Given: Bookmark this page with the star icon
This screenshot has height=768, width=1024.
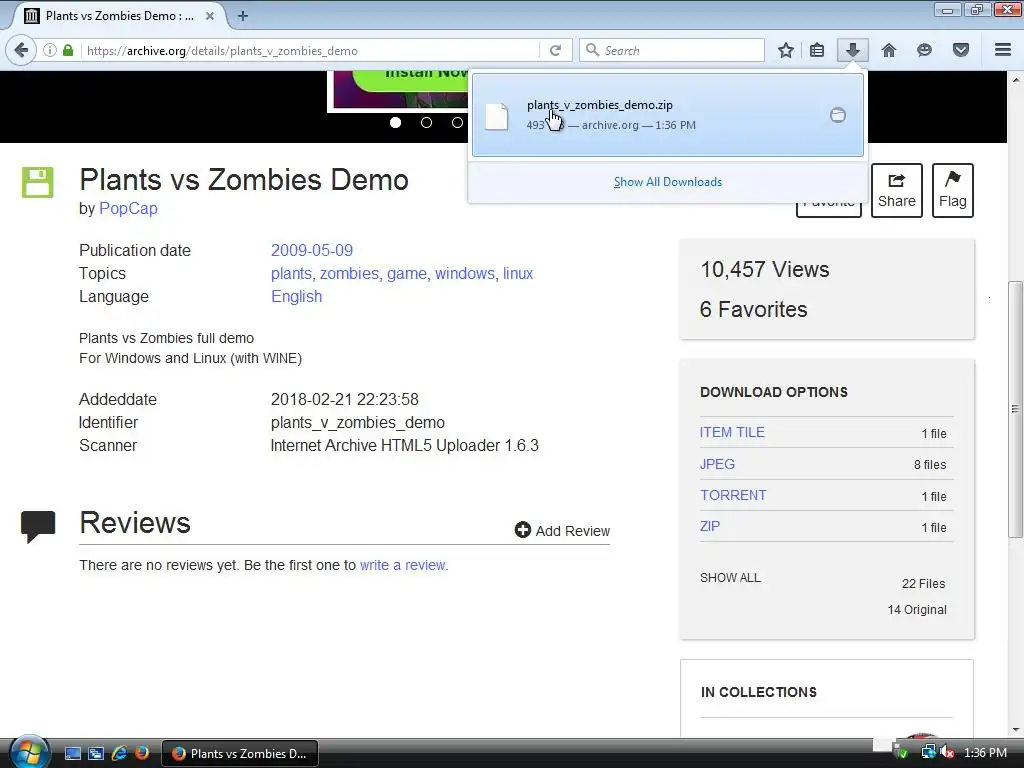Looking at the screenshot, I should pyautogui.click(x=786, y=50).
